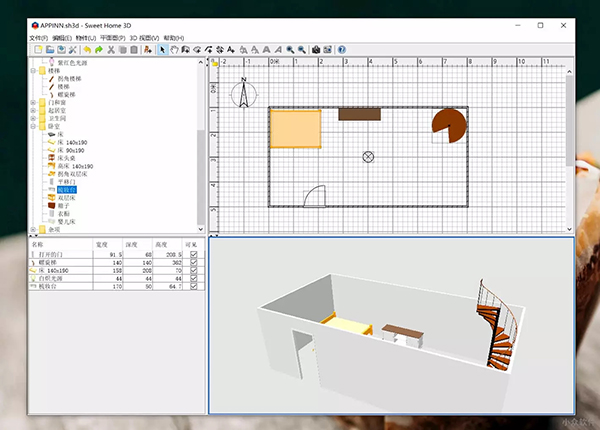Activate the hand pan tool
The image size is (600, 430).
(176, 49)
